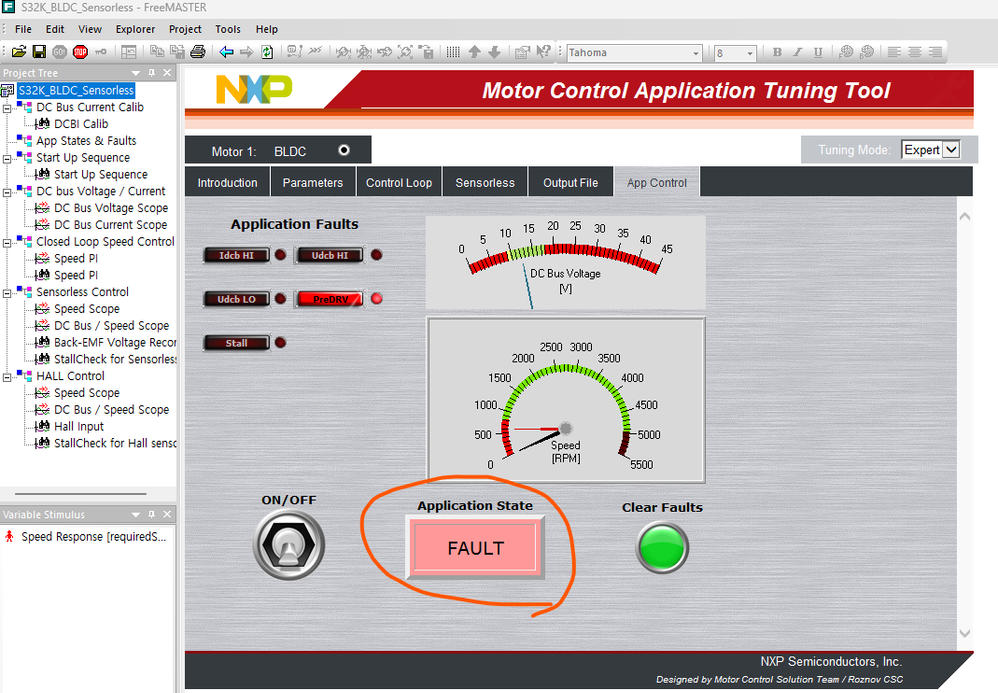
Task: Collapse the DC Bus Current Calib node
Action: [7, 108]
